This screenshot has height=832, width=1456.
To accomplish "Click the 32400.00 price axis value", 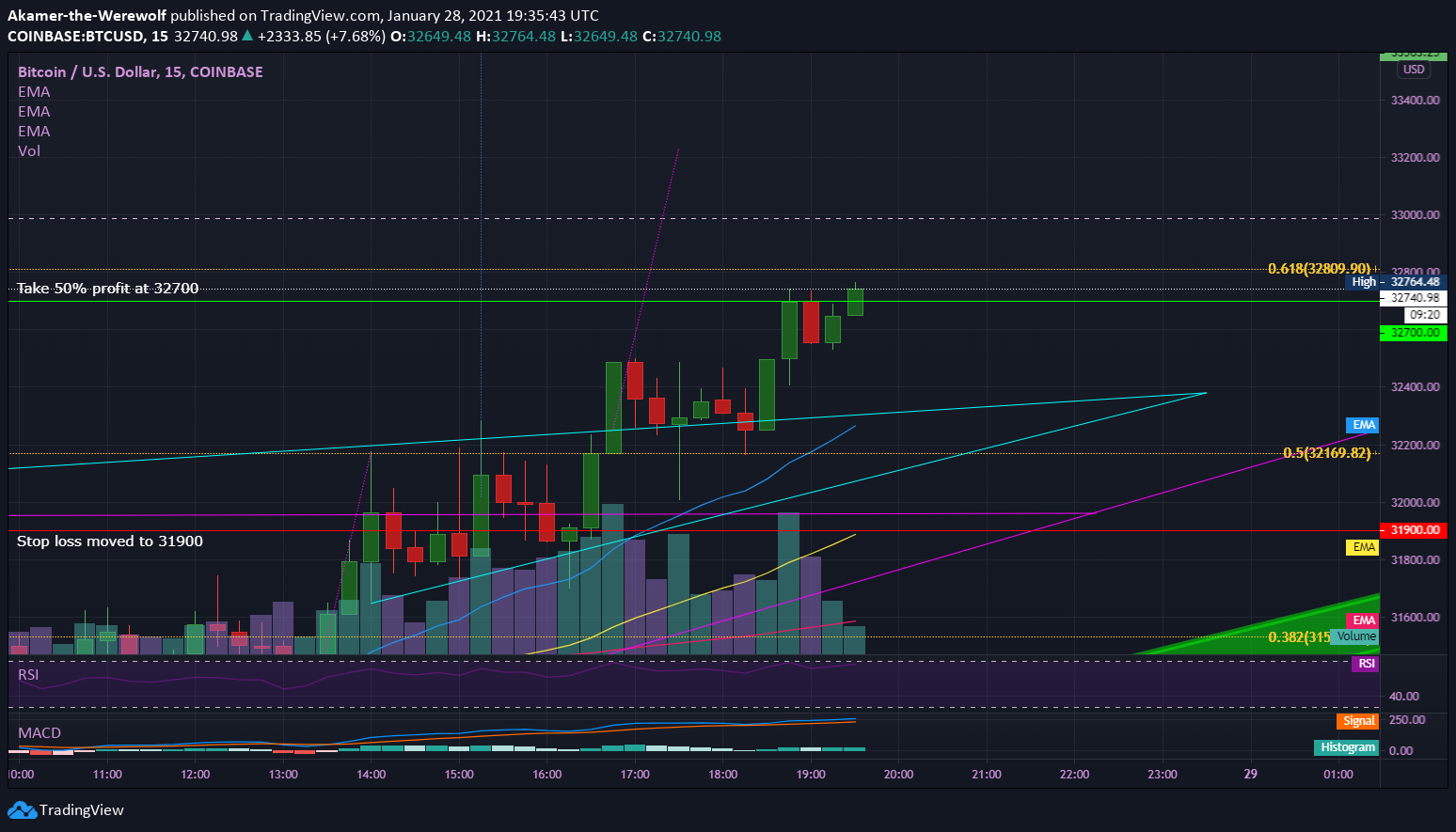I will pyautogui.click(x=1416, y=387).
